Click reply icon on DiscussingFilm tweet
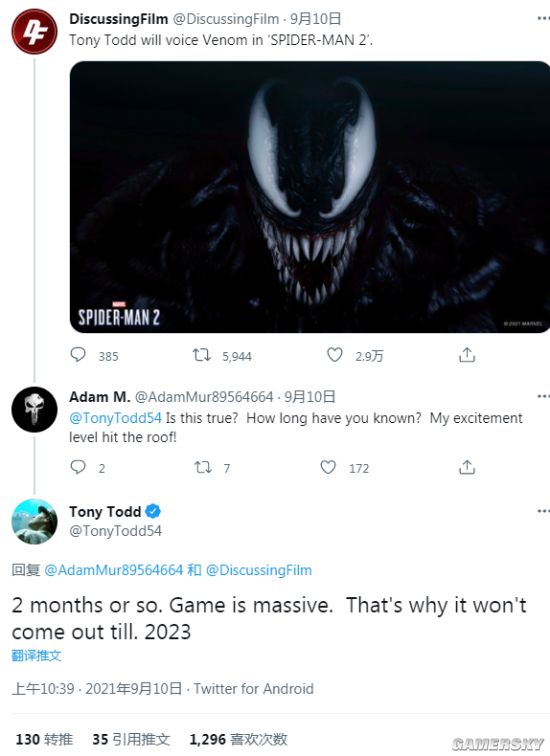 point(78,355)
